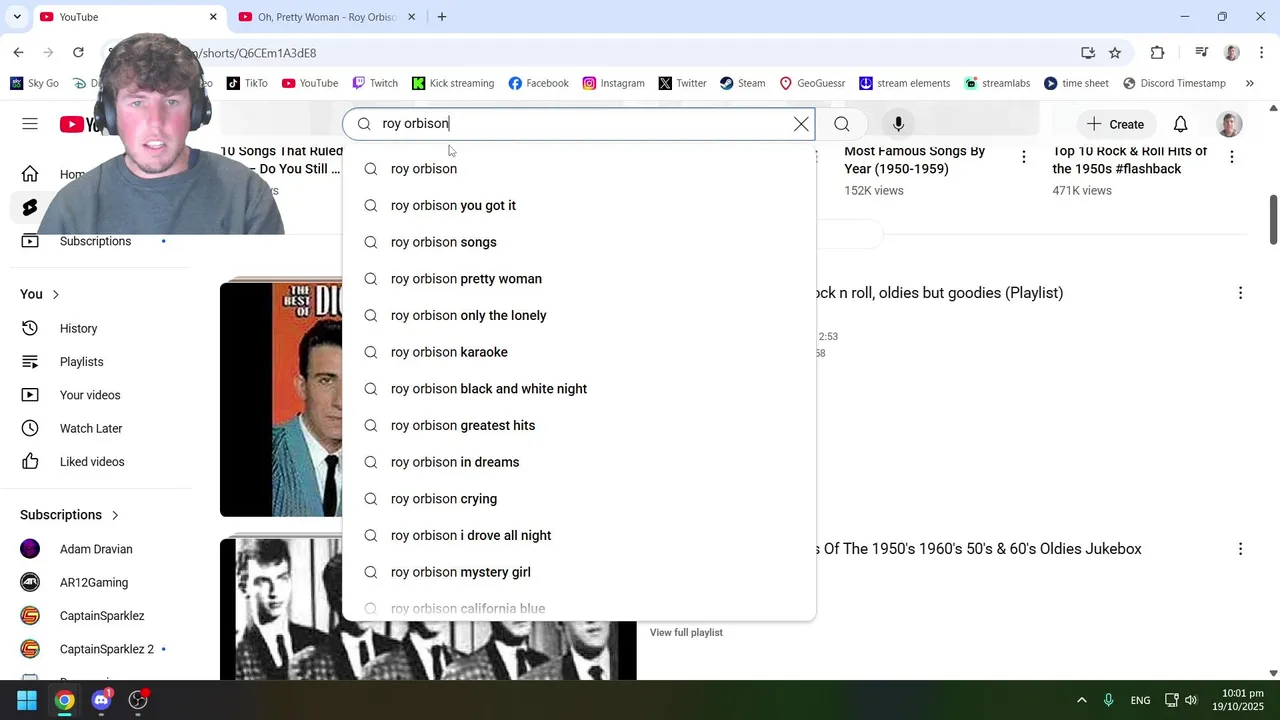Open more options for Oldies Jukebox playlist

pyautogui.click(x=1240, y=549)
